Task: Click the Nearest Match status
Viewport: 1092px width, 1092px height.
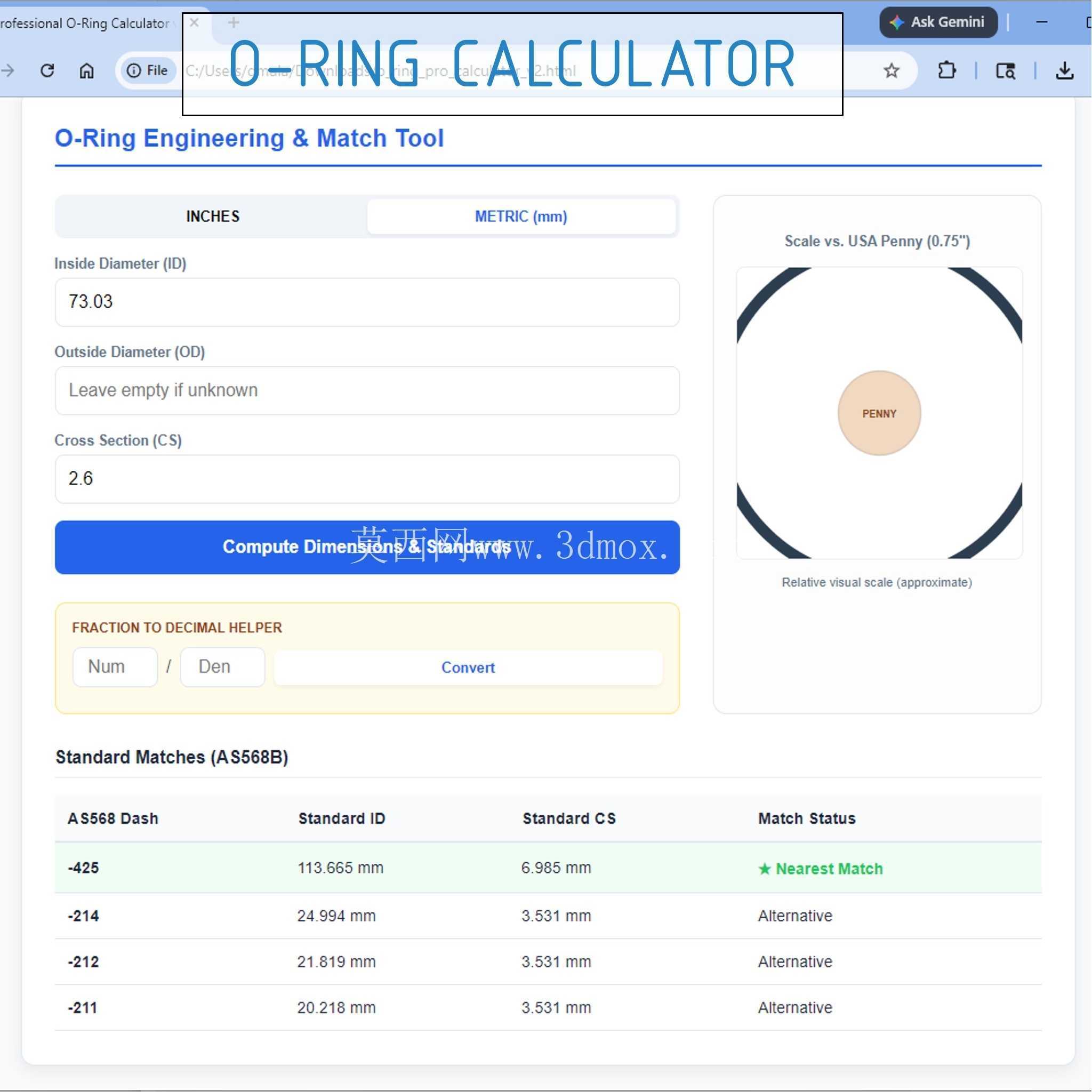Action: 821,869
